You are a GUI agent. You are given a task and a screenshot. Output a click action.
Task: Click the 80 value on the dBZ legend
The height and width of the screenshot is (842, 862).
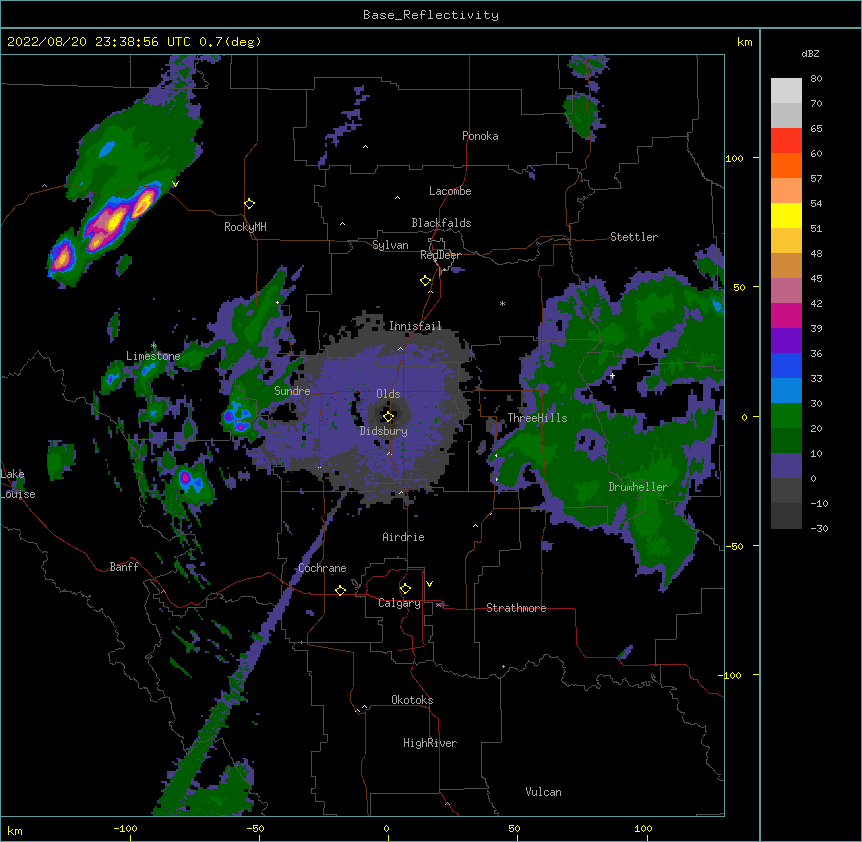coord(816,79)
